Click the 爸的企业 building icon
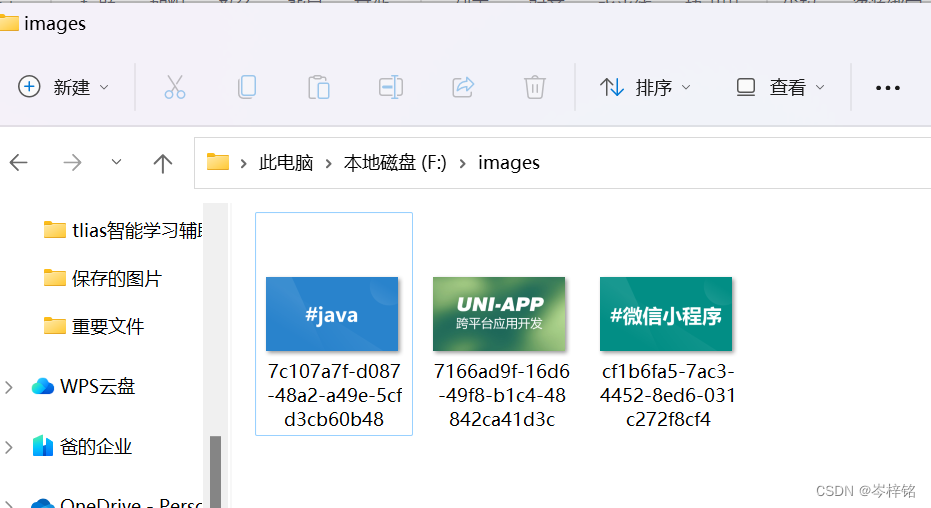Screen dimensions: 931x508 43,446
